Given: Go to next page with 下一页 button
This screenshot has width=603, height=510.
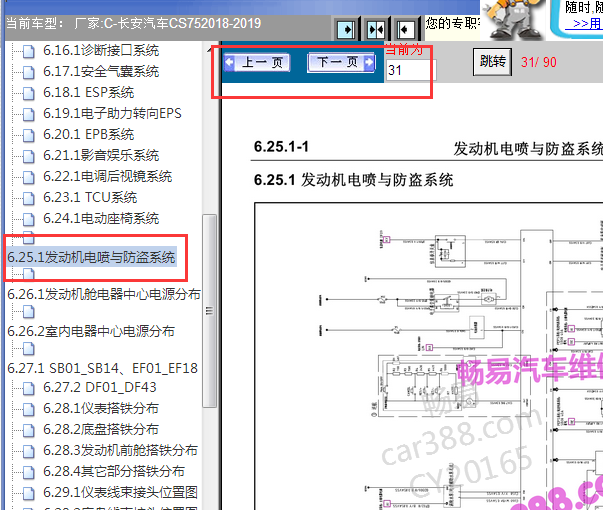Looking at the screenshot, I should (341, 62).
